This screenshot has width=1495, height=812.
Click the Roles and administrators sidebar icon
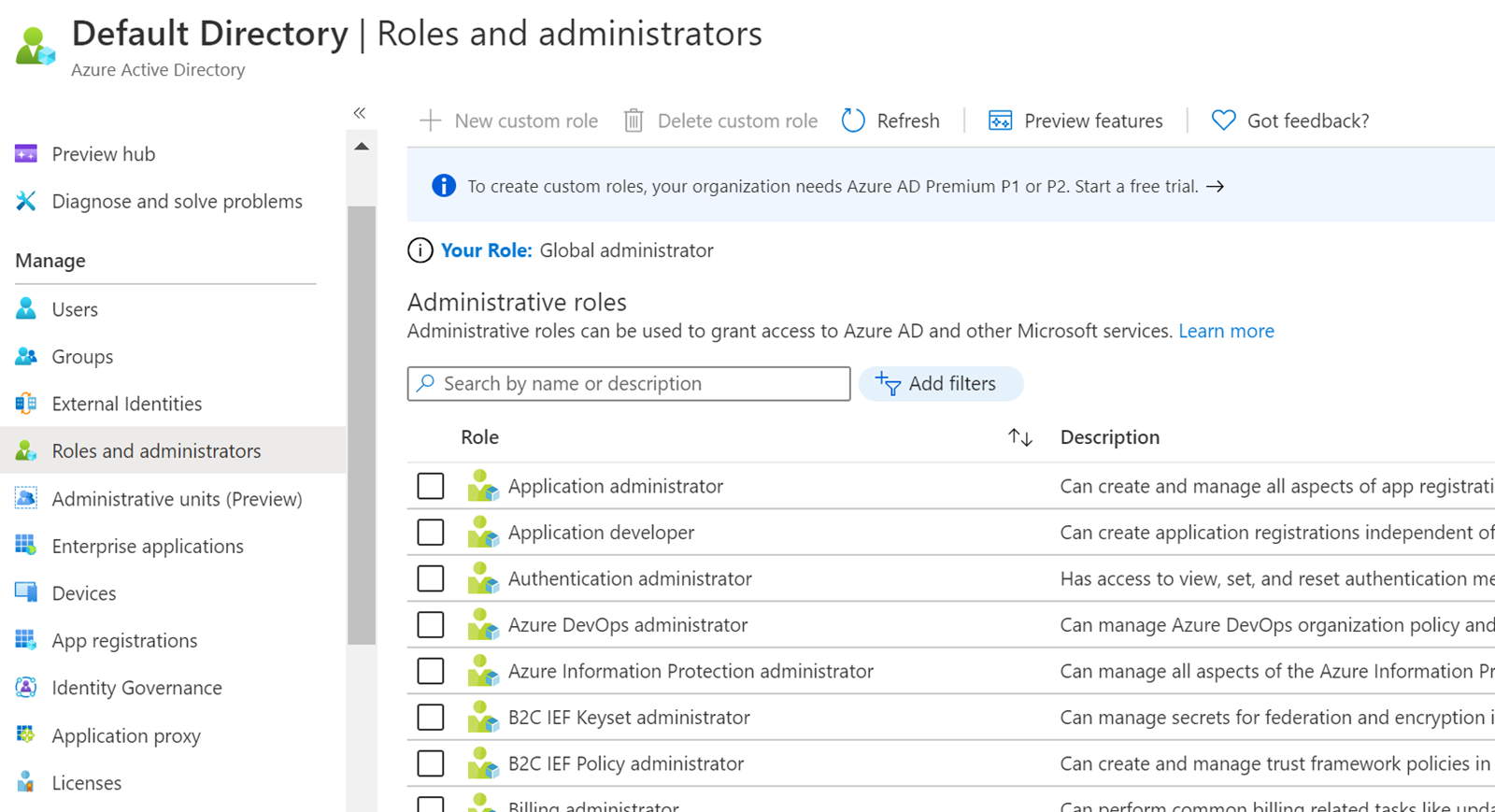[26, 450]
